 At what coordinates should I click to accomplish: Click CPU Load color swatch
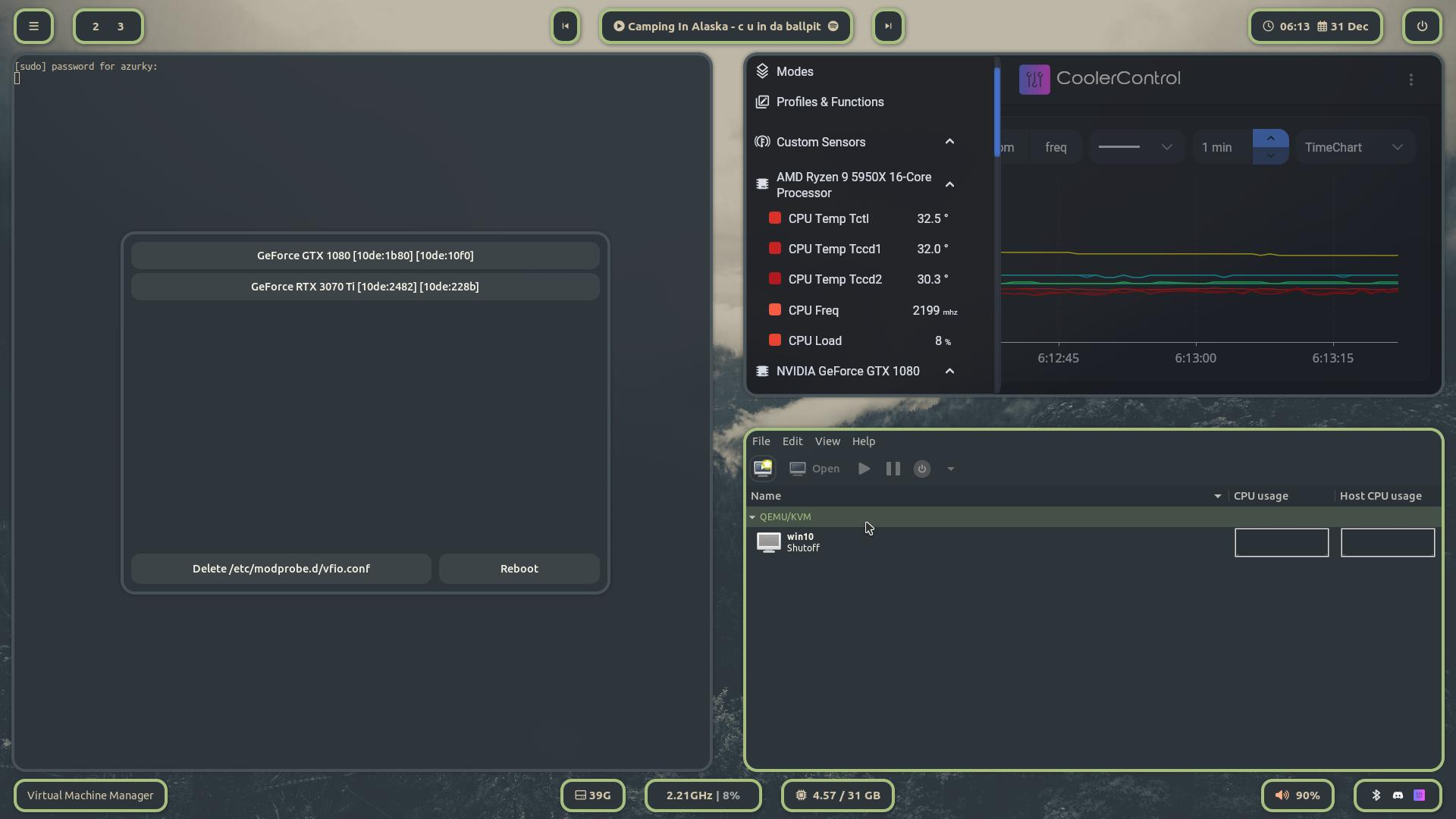pos(775,340)
